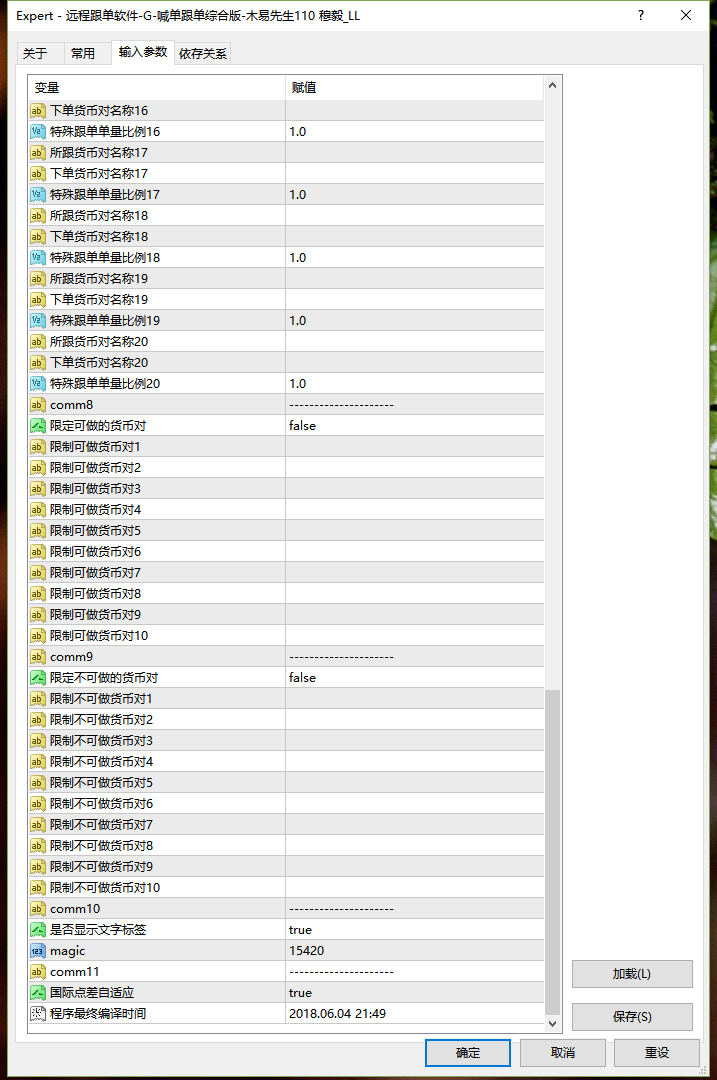
Task: Open the 依存关系 tab
Action: [x=202, y=53]
